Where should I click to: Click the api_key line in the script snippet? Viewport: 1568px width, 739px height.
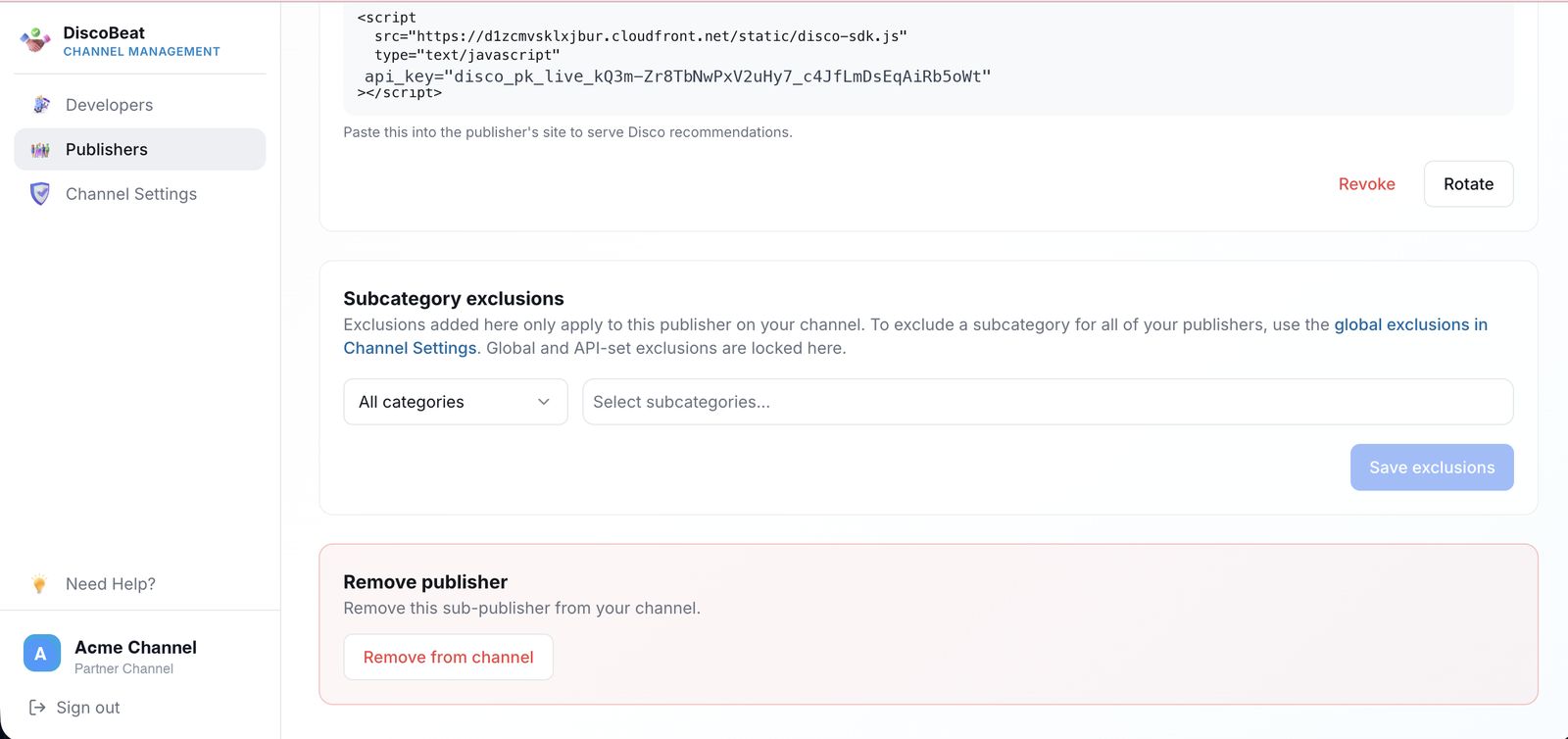(678, 76)
